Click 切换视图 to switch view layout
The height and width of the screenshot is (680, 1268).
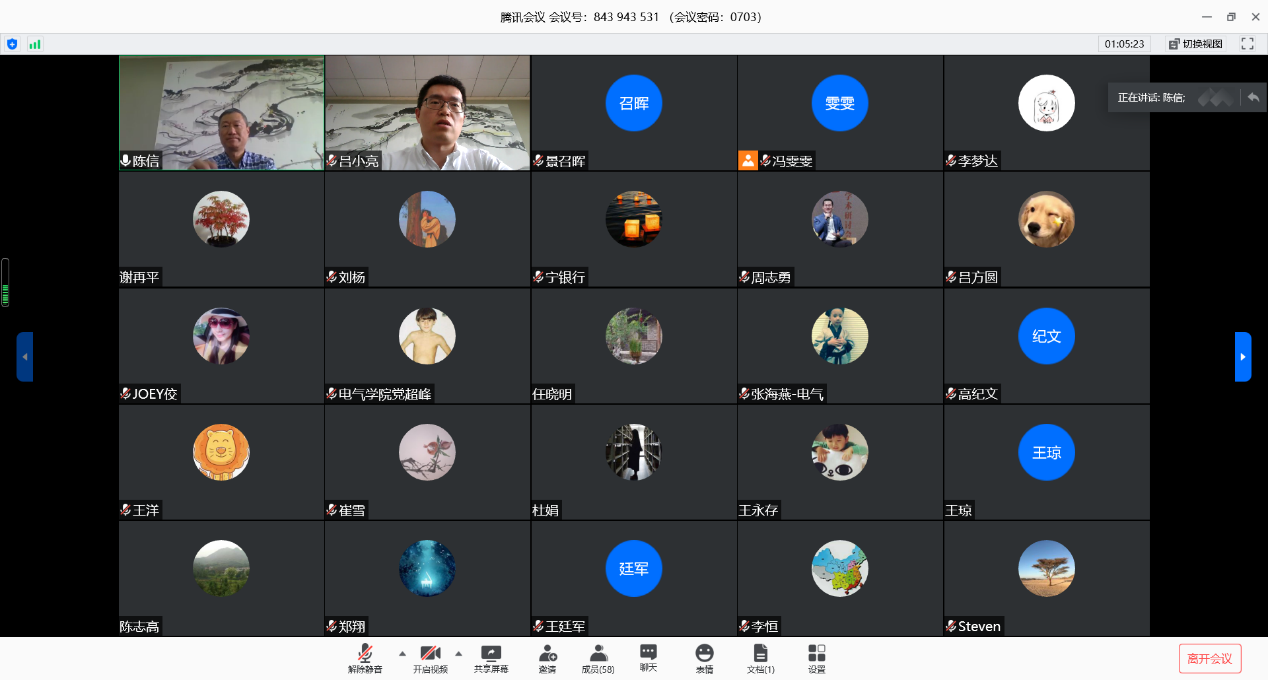click(x=1195, y=44)
